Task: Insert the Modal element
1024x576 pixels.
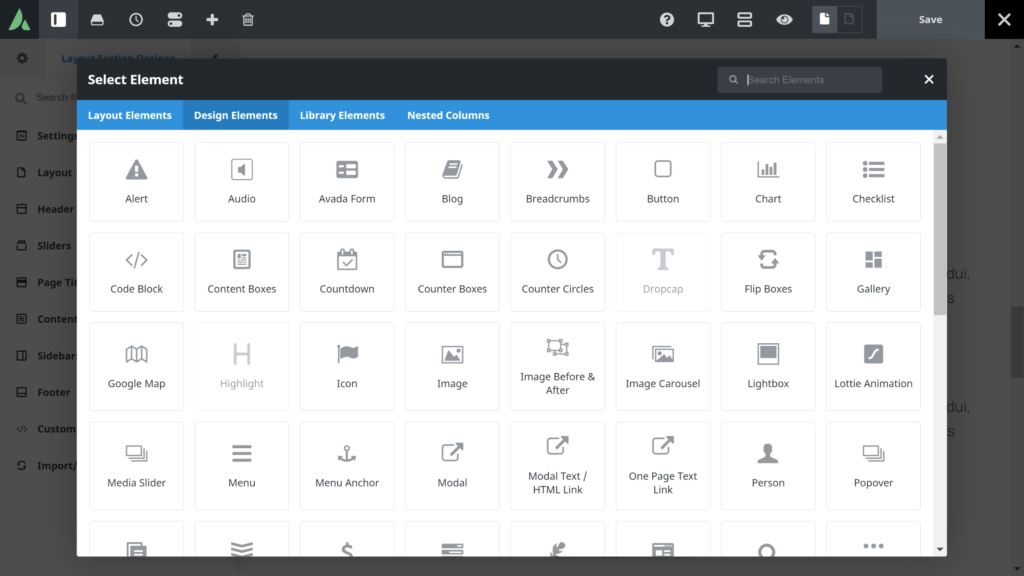Action: [x=452, y=466]
